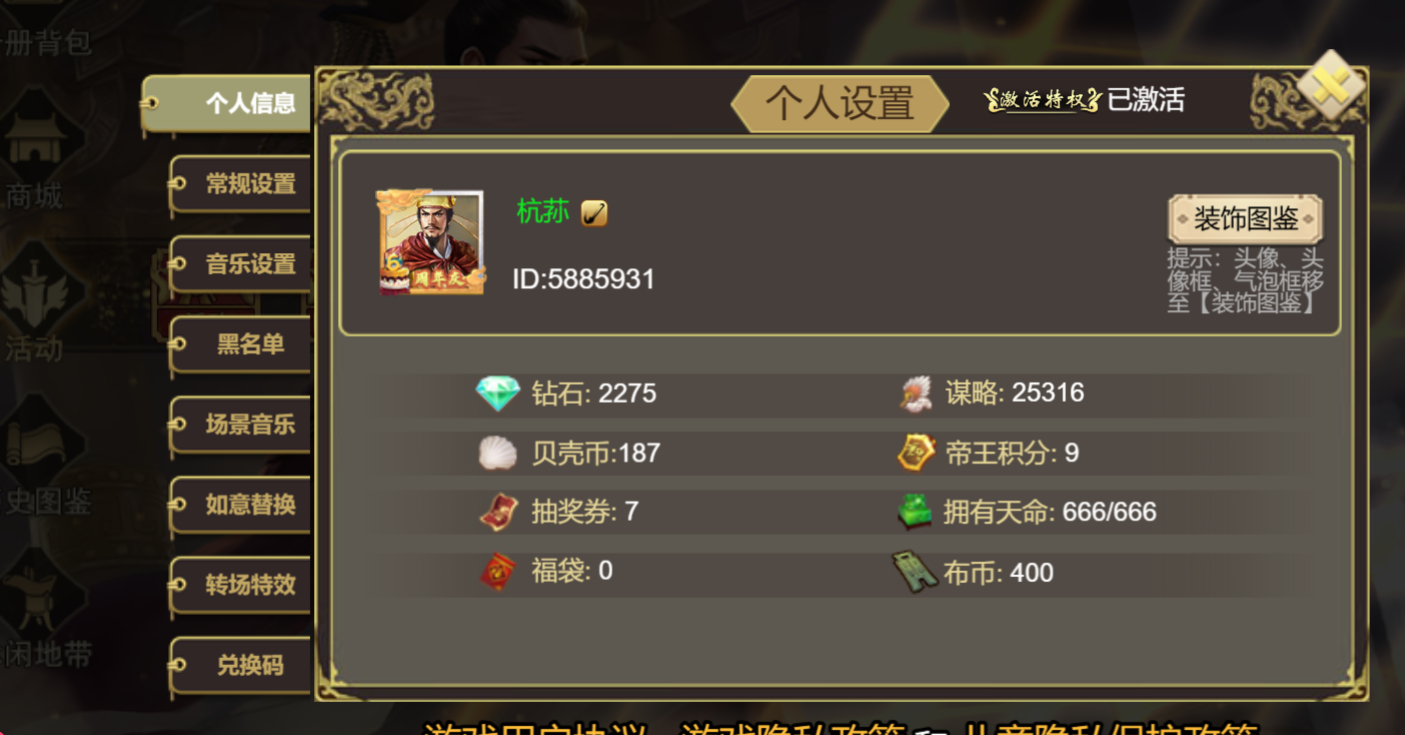Click the edit nickname pencil icon

click(594, 213)
